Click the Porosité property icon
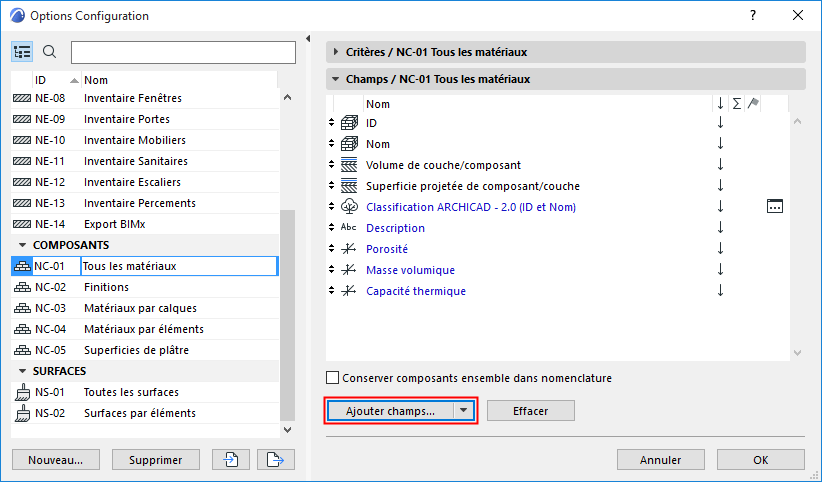Screen dimensions: 822x482 pyautogui.click(x=349, y=249)
